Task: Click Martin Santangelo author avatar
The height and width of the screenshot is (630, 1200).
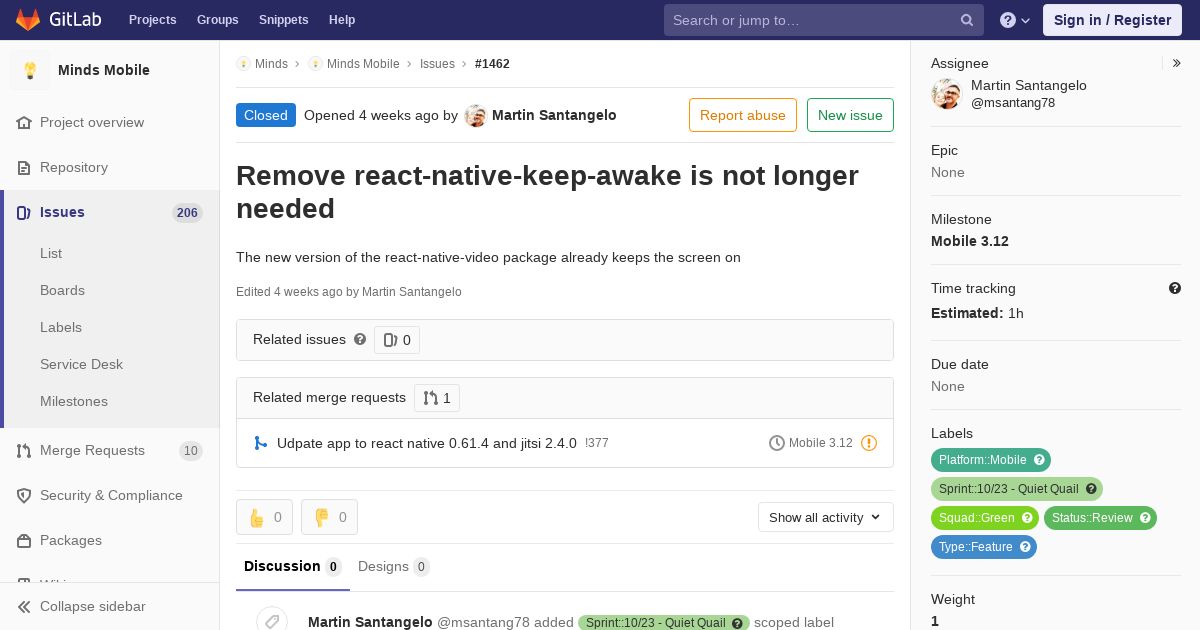Action: point(475,116)
